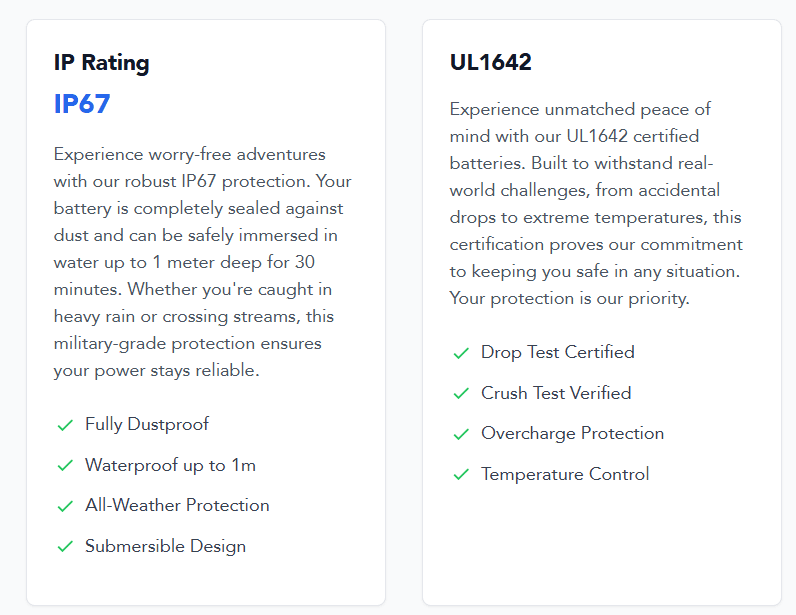Click the checkmark beside Temperature Control
The width and height of the screenshot is (796, 615).
tap(461, 475)
